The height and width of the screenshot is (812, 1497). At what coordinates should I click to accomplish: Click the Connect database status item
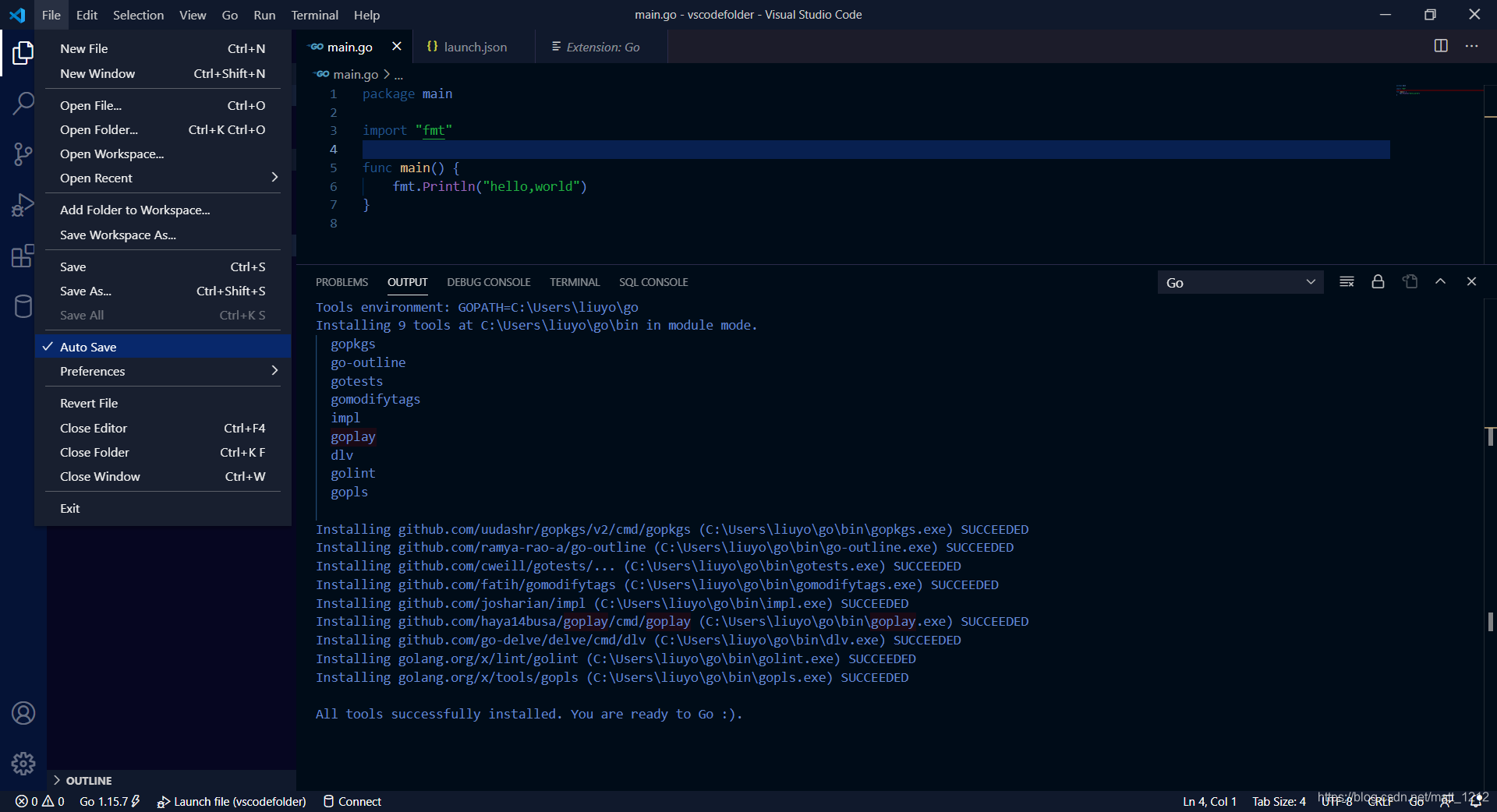(352, 801)
